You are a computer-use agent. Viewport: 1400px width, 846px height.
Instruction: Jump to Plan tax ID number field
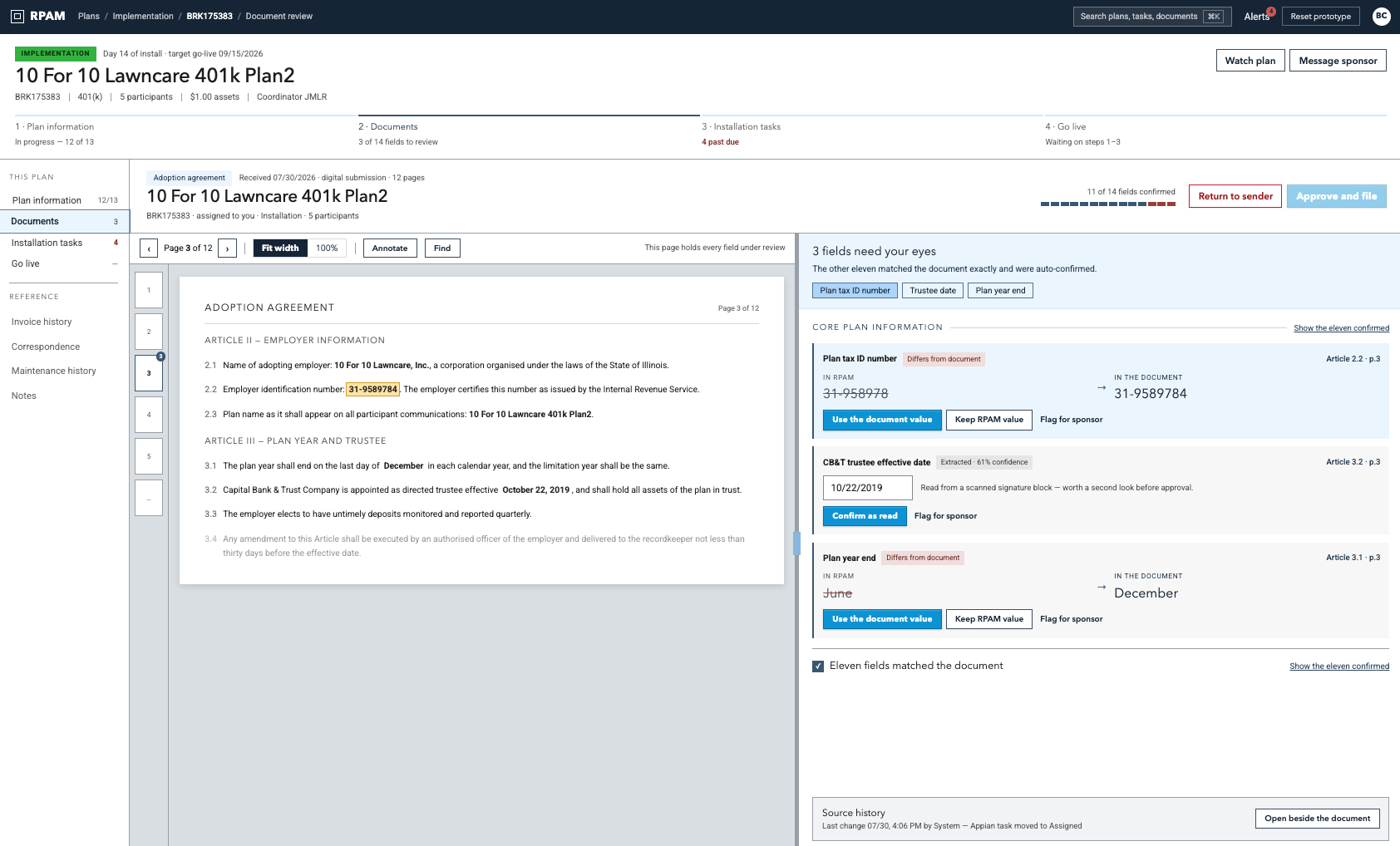[855, 291]
